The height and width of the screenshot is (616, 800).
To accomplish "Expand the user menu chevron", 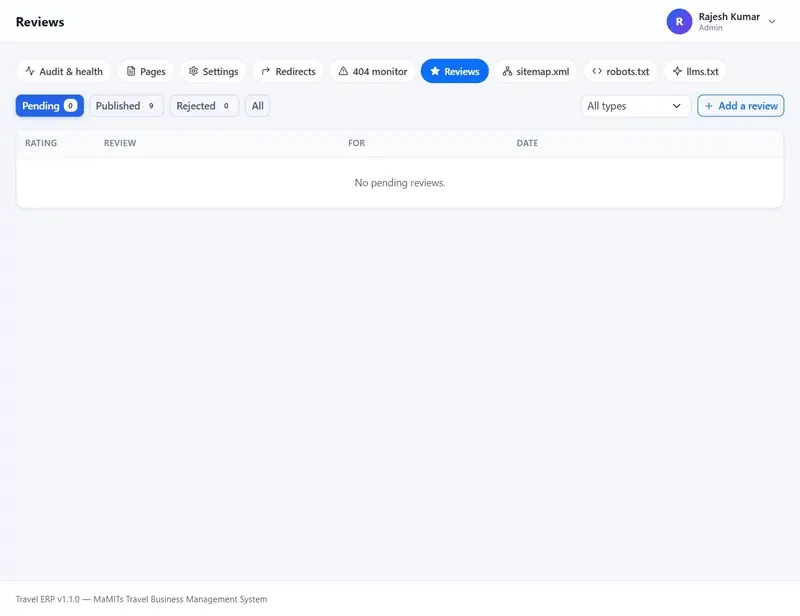I will tap(772, 21).
